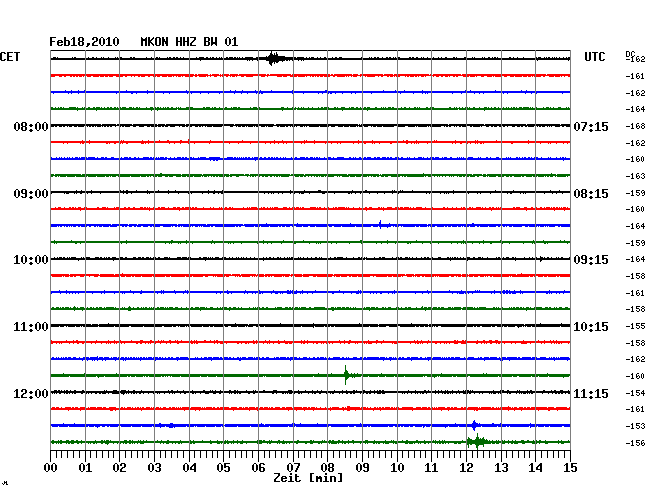The height and width of the screenshot is (494, 650).
Task: Select the DC offset value -154
Action: 635,393
